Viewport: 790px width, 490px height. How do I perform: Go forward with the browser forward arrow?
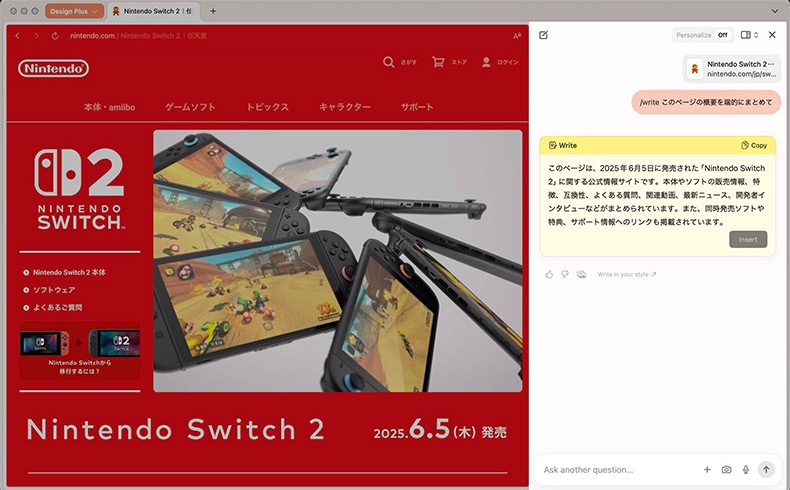point(36,36)
